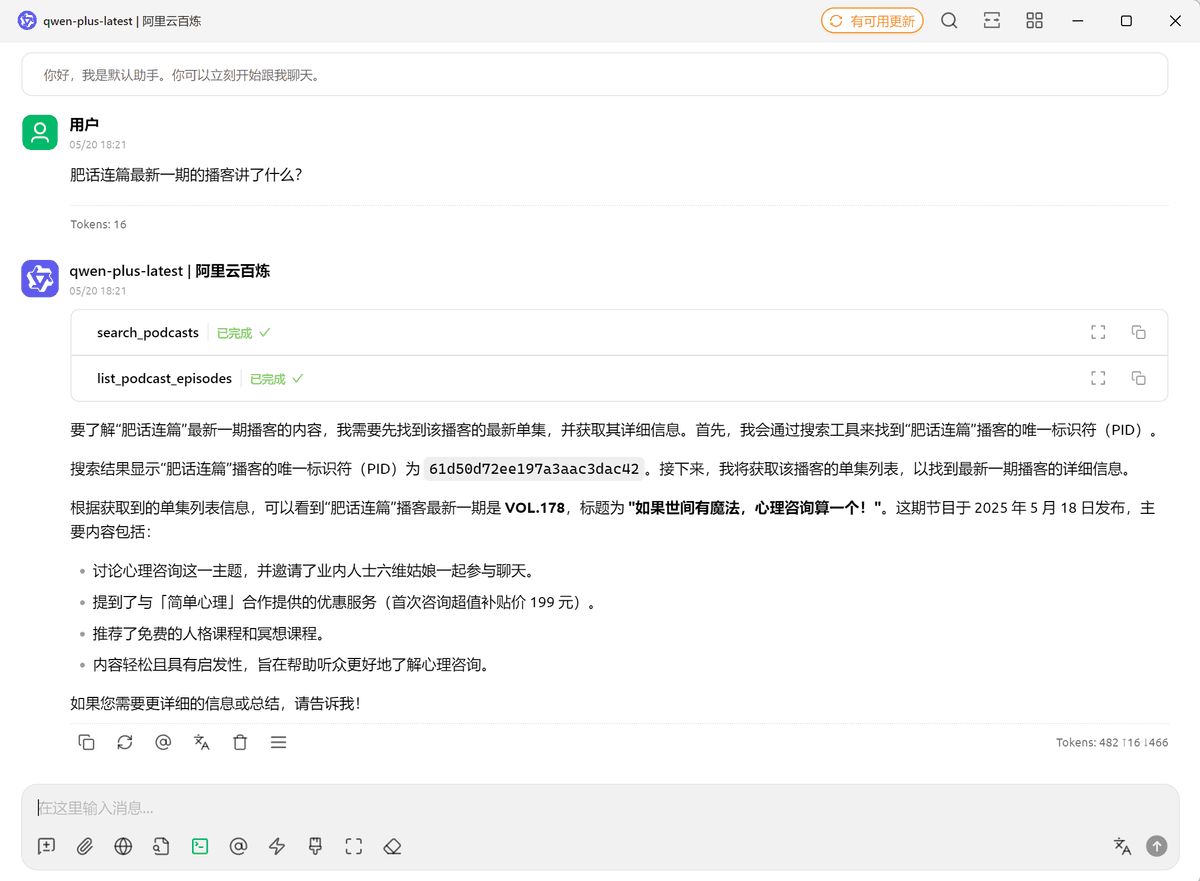Translate input text icon near send button

1122,846
